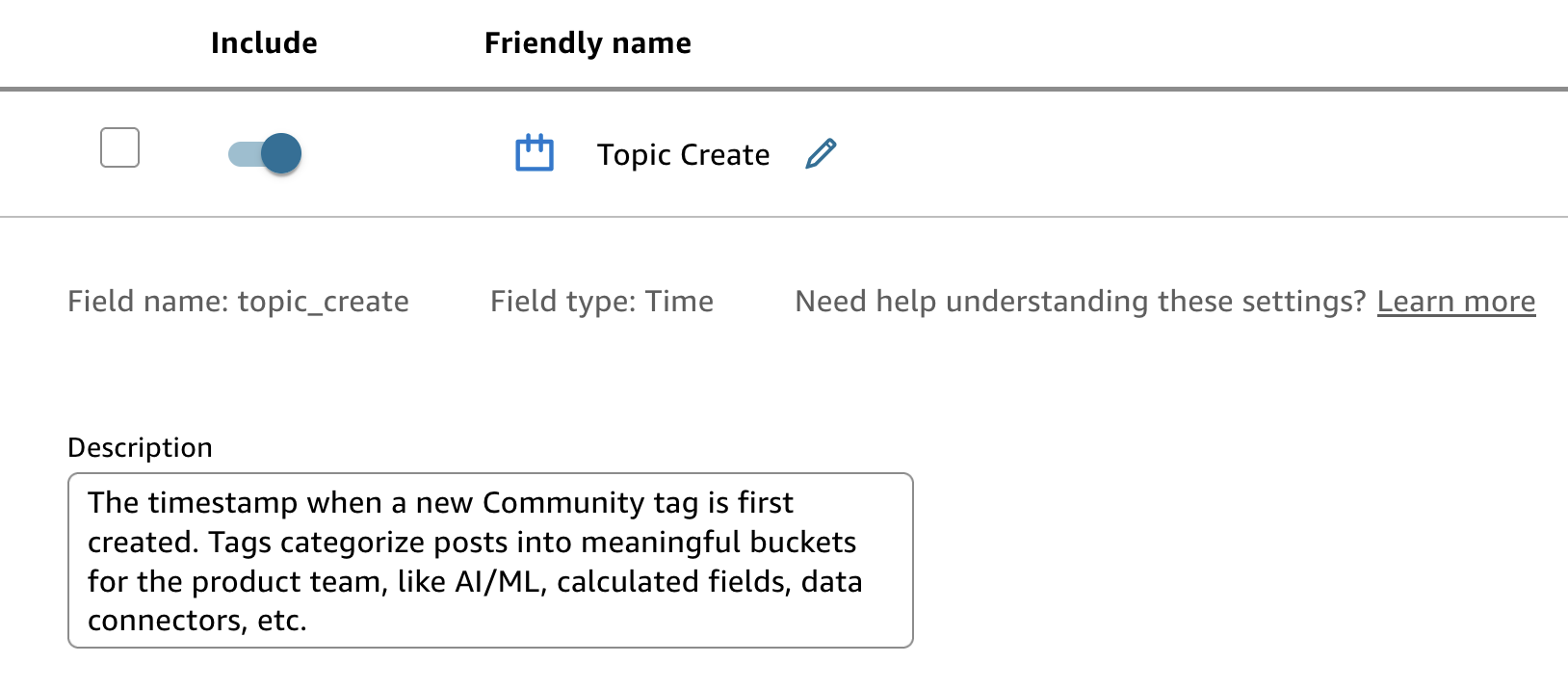
Task: Select the edit icon to rename Topic Create
Action: (x=821, y=154)
